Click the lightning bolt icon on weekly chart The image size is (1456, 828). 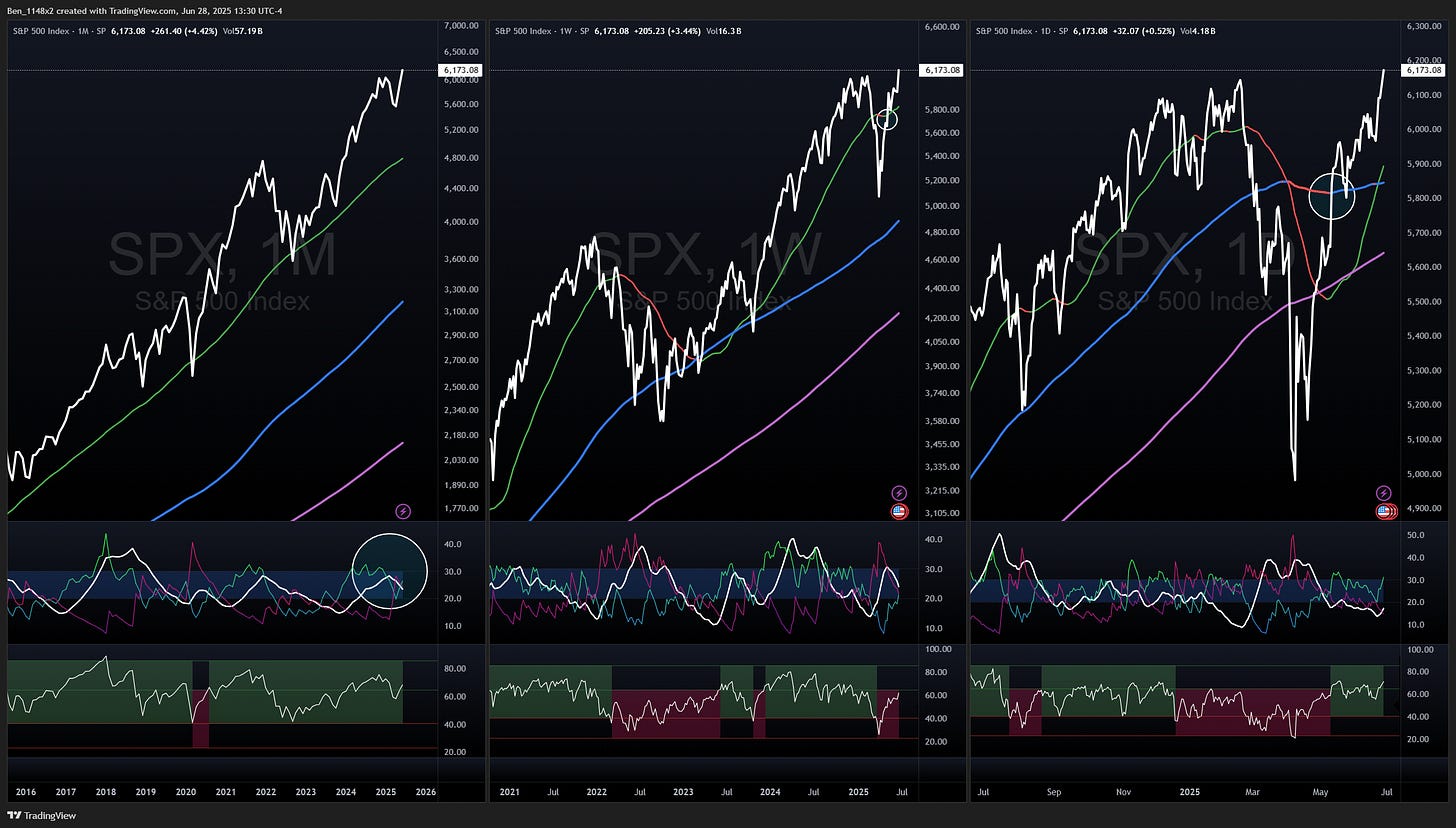[x=898, y=493]
